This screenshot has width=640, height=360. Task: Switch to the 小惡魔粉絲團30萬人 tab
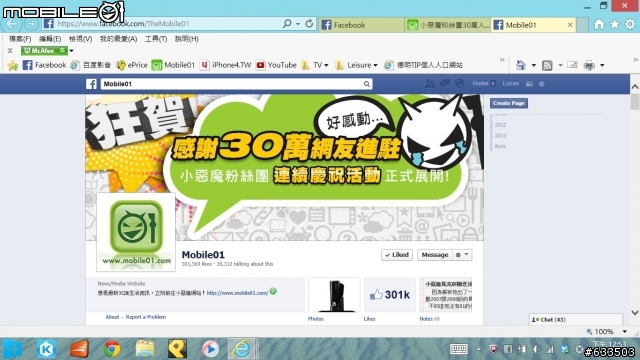[448, 25]
